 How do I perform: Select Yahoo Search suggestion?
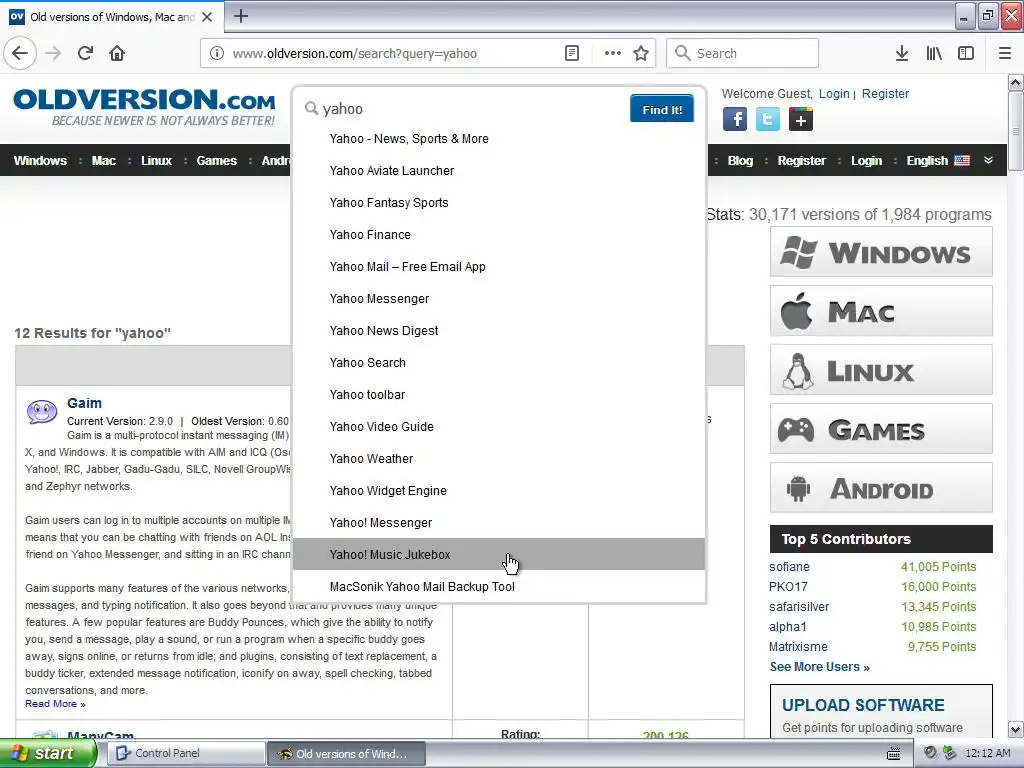coord(499,362)
